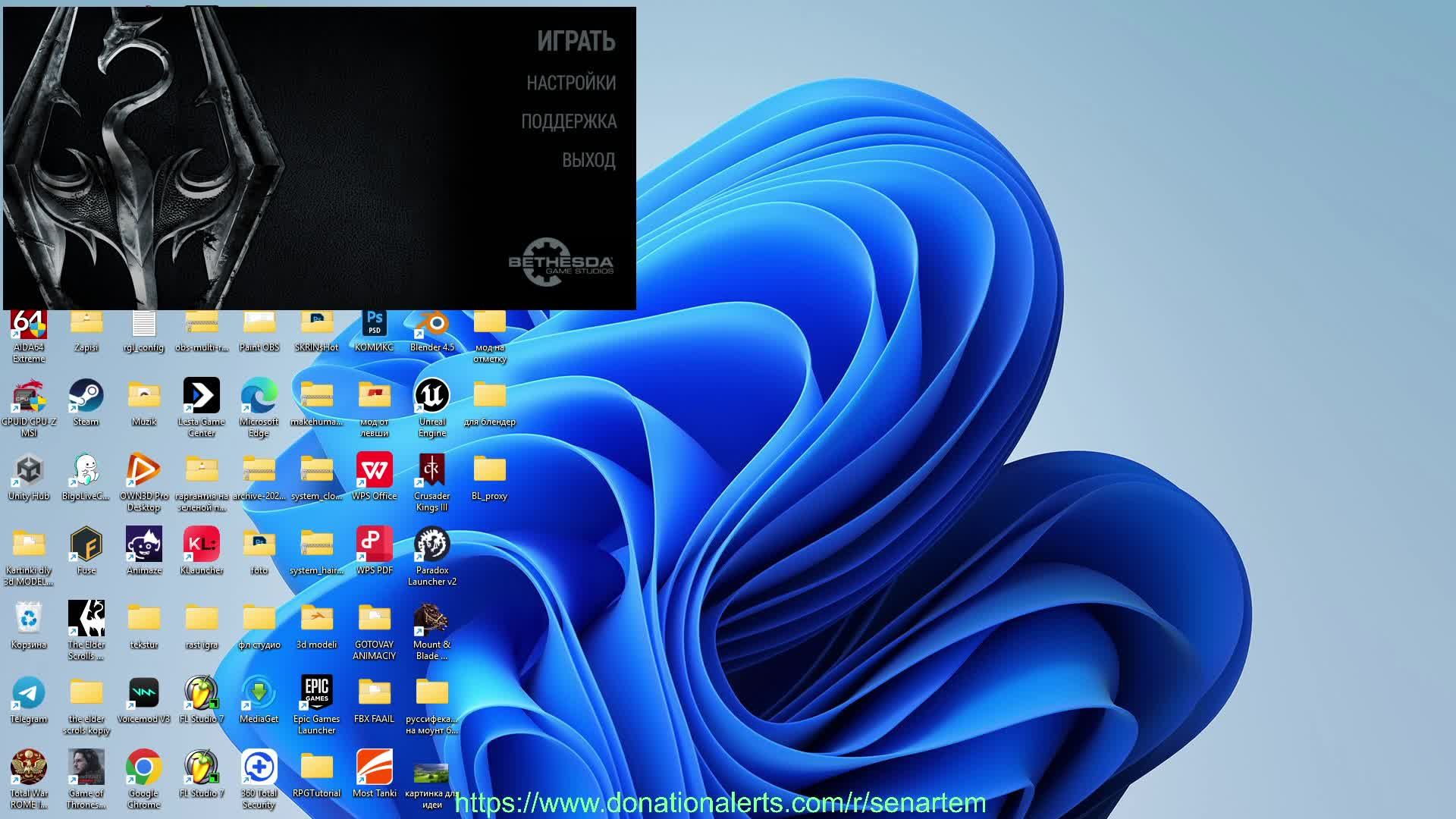Open OWN3D Pro Desktop icon
1456x819 pixels.
[x=144, y=482]
